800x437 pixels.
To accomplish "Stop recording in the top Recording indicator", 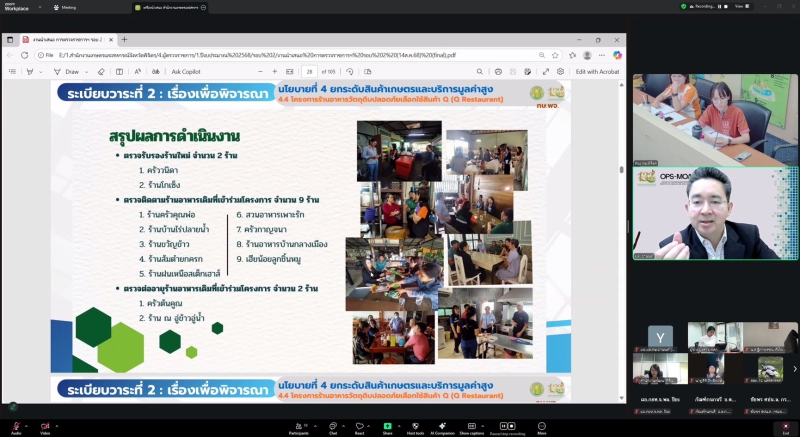I will pos(726,6).
